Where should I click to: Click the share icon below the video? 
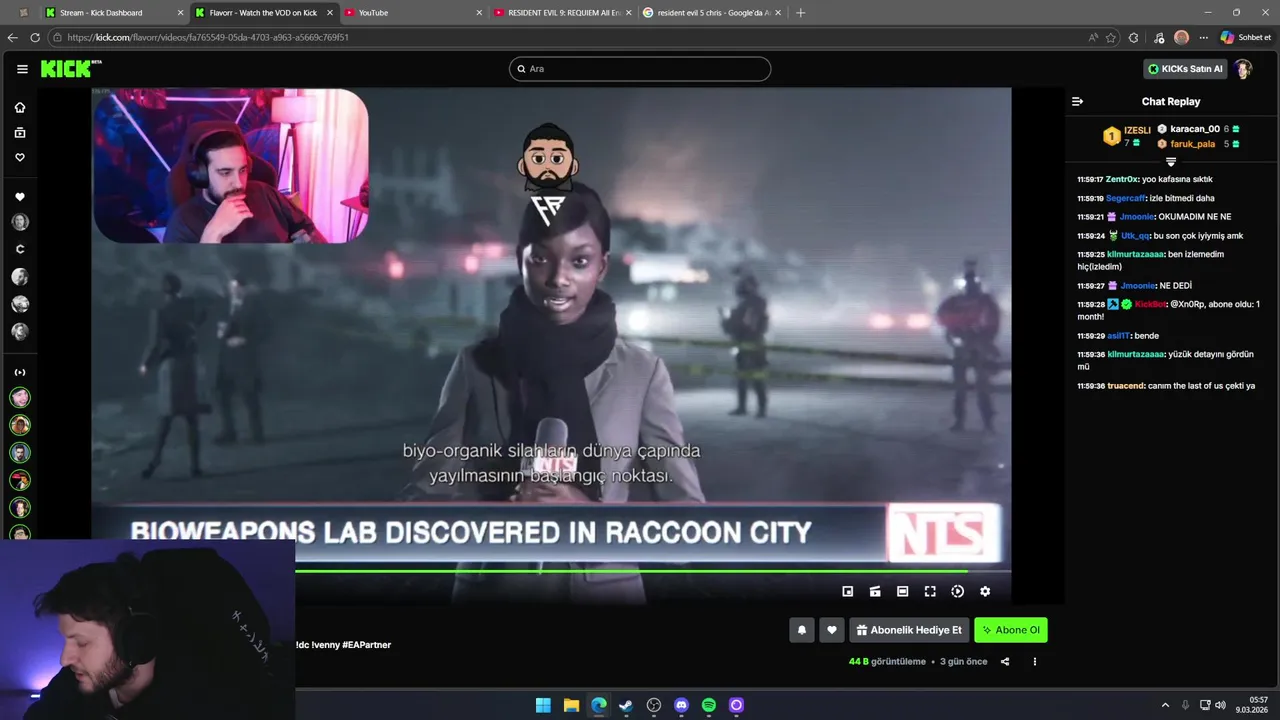[x=1005, y=661]
